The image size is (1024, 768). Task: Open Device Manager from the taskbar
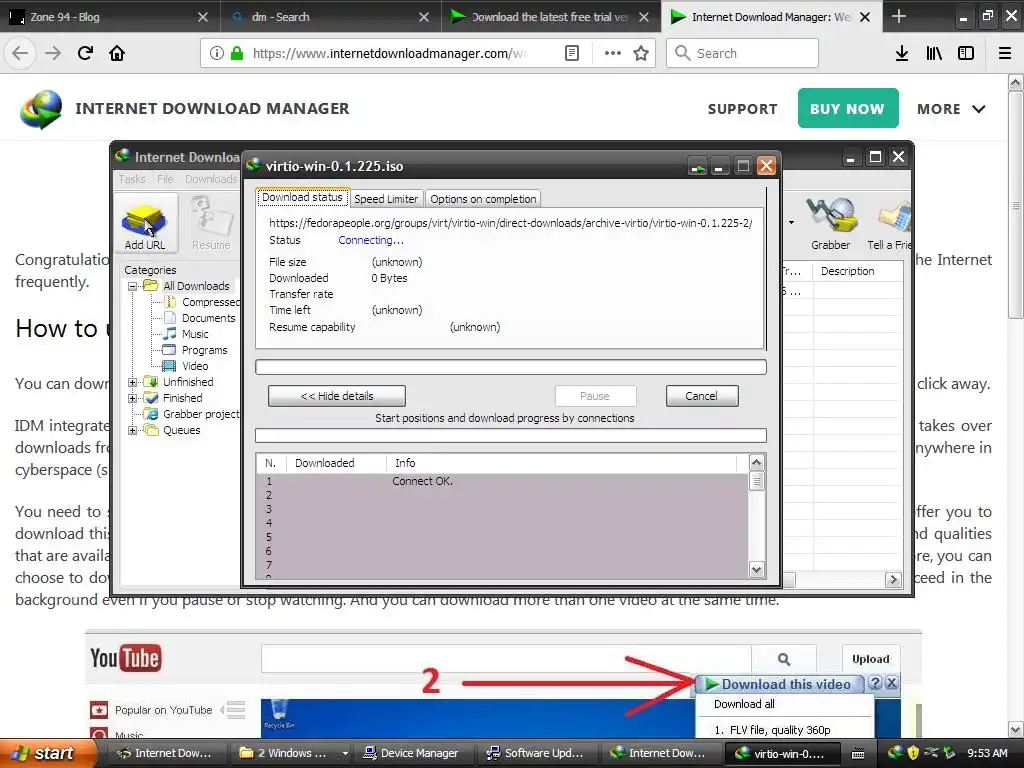coord(411,753)
